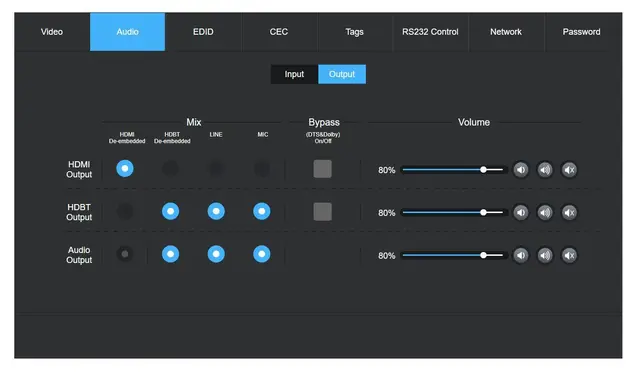Switch to the Network tab
The height and width of the screenshot is (379, 640).
(x=506, y=32)
